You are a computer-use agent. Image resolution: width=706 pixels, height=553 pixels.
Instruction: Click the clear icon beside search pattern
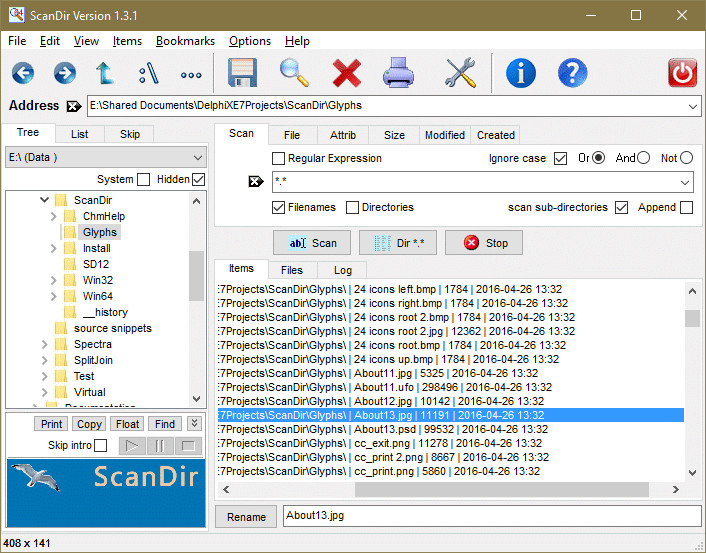click(x=256, y=181)
